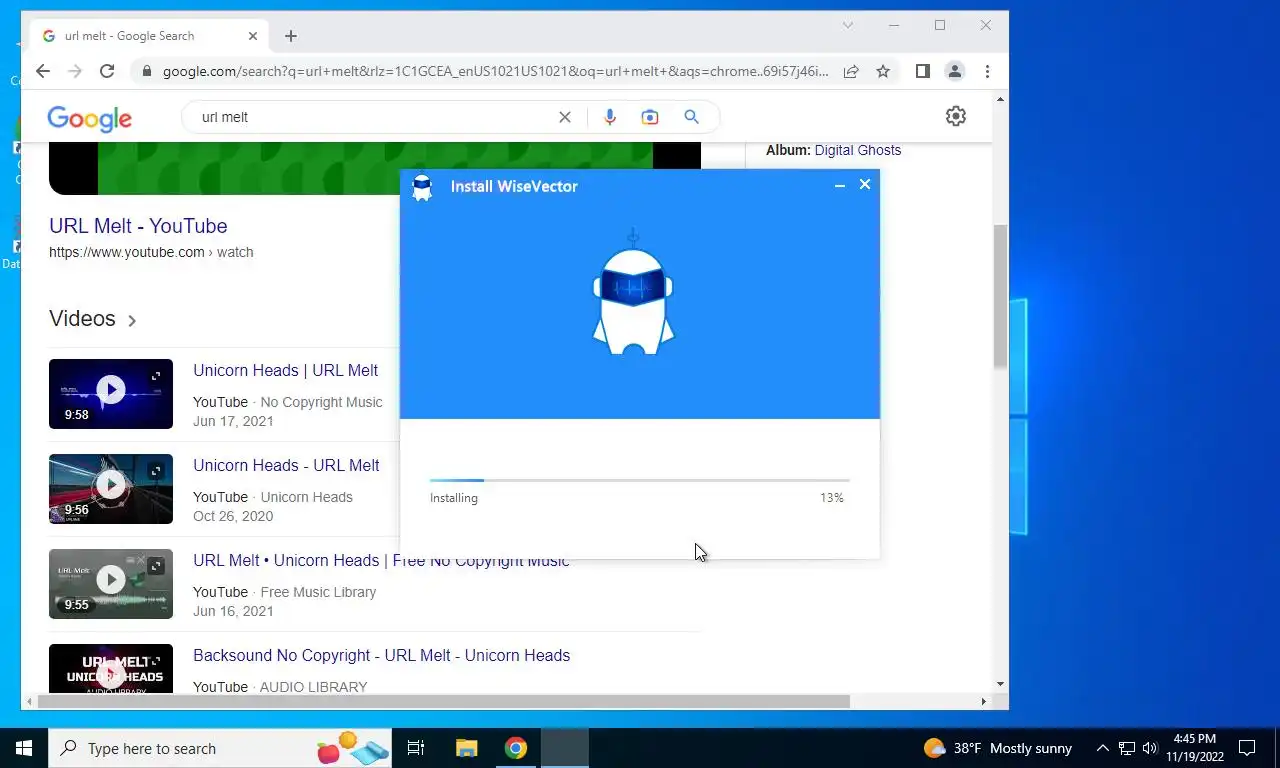The width and height of the screenshot is (1280, 768).
Task: Open Chrome's three-dot menu
Action: (987, 71)
